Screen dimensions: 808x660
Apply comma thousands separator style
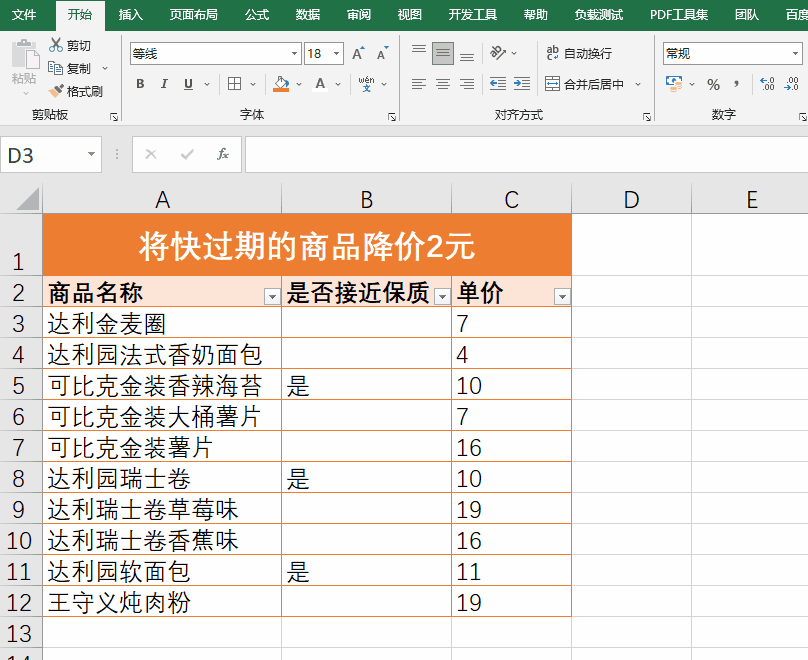[x=737, y=84]
